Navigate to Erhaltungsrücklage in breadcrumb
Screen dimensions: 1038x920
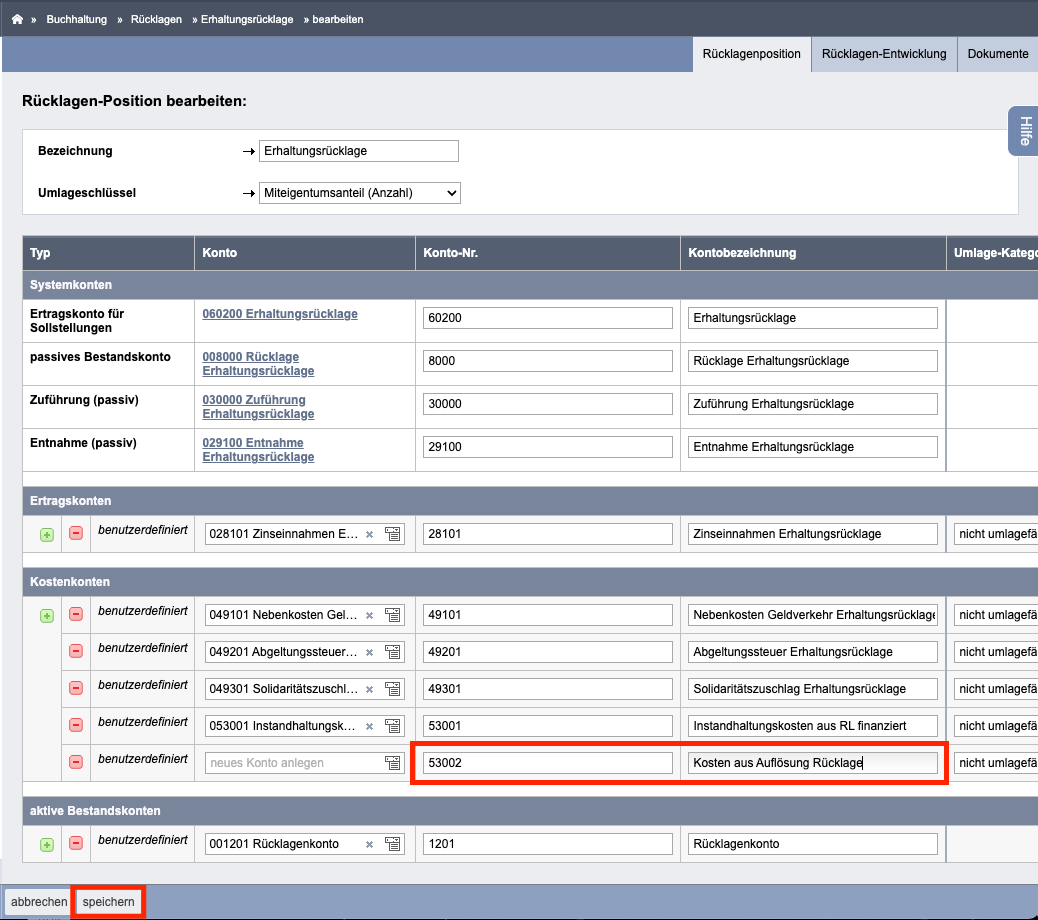pyautogui.click(x=247, y=19)
